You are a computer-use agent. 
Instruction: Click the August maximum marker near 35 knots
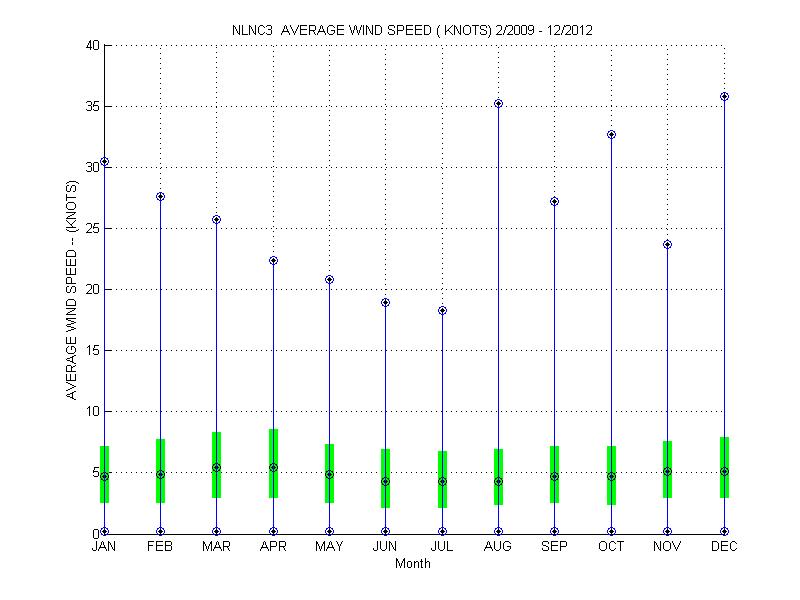pyautogui.click(x=498, y=103)
